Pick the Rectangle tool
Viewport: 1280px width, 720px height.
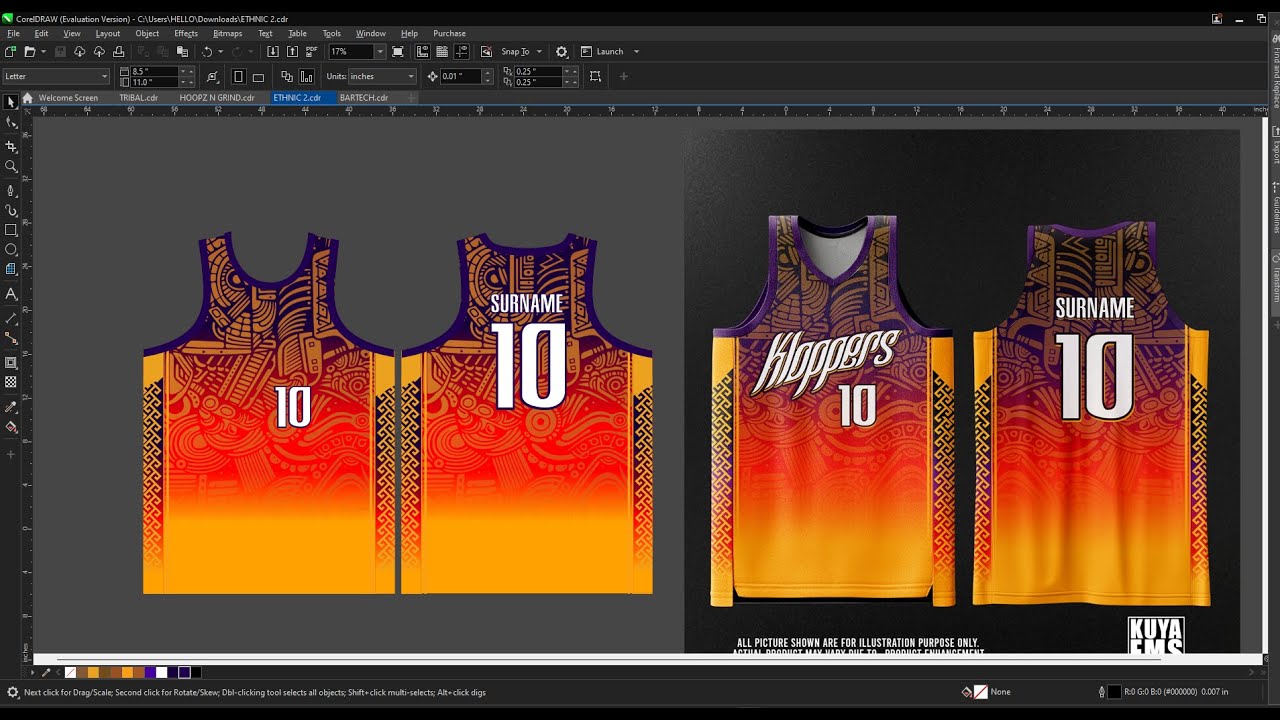click(x=11, y=230)
